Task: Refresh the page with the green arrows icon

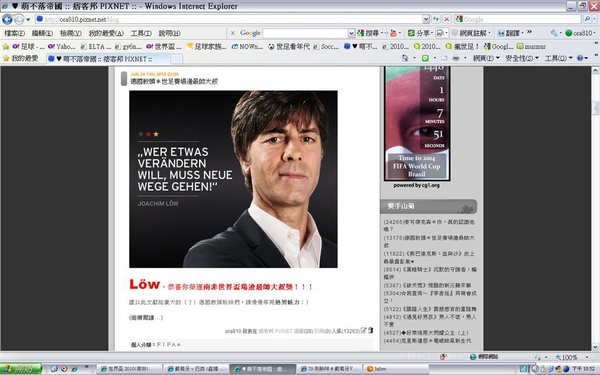Action: pyautogui.click(x=436, y=19)
